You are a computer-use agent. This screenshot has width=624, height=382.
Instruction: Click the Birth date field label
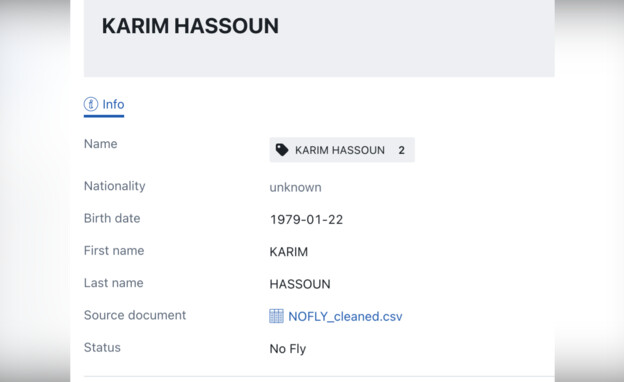tap(112, 218)
